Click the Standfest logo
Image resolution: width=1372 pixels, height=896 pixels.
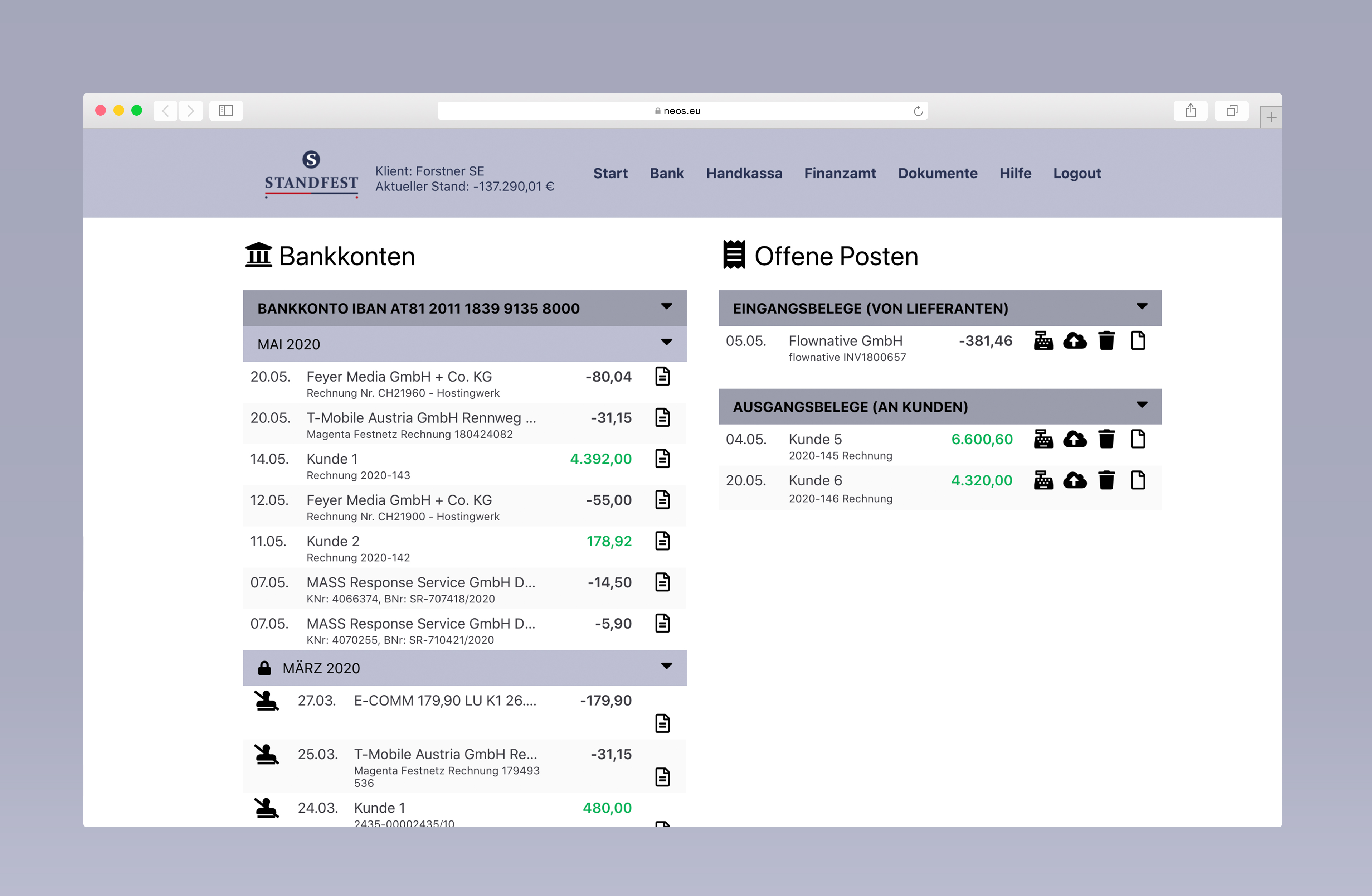coord(311,174)
